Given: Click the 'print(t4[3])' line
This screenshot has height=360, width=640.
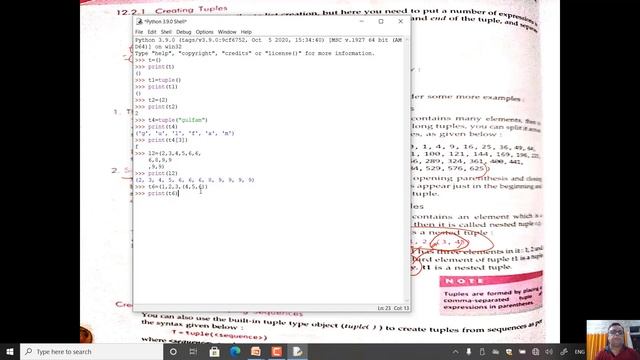Looking at the screenshot, I should [168, 140].
